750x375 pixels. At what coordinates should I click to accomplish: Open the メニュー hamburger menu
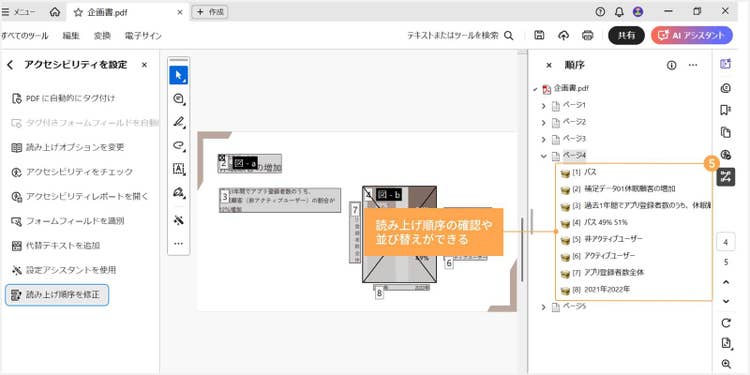point(18,12)
